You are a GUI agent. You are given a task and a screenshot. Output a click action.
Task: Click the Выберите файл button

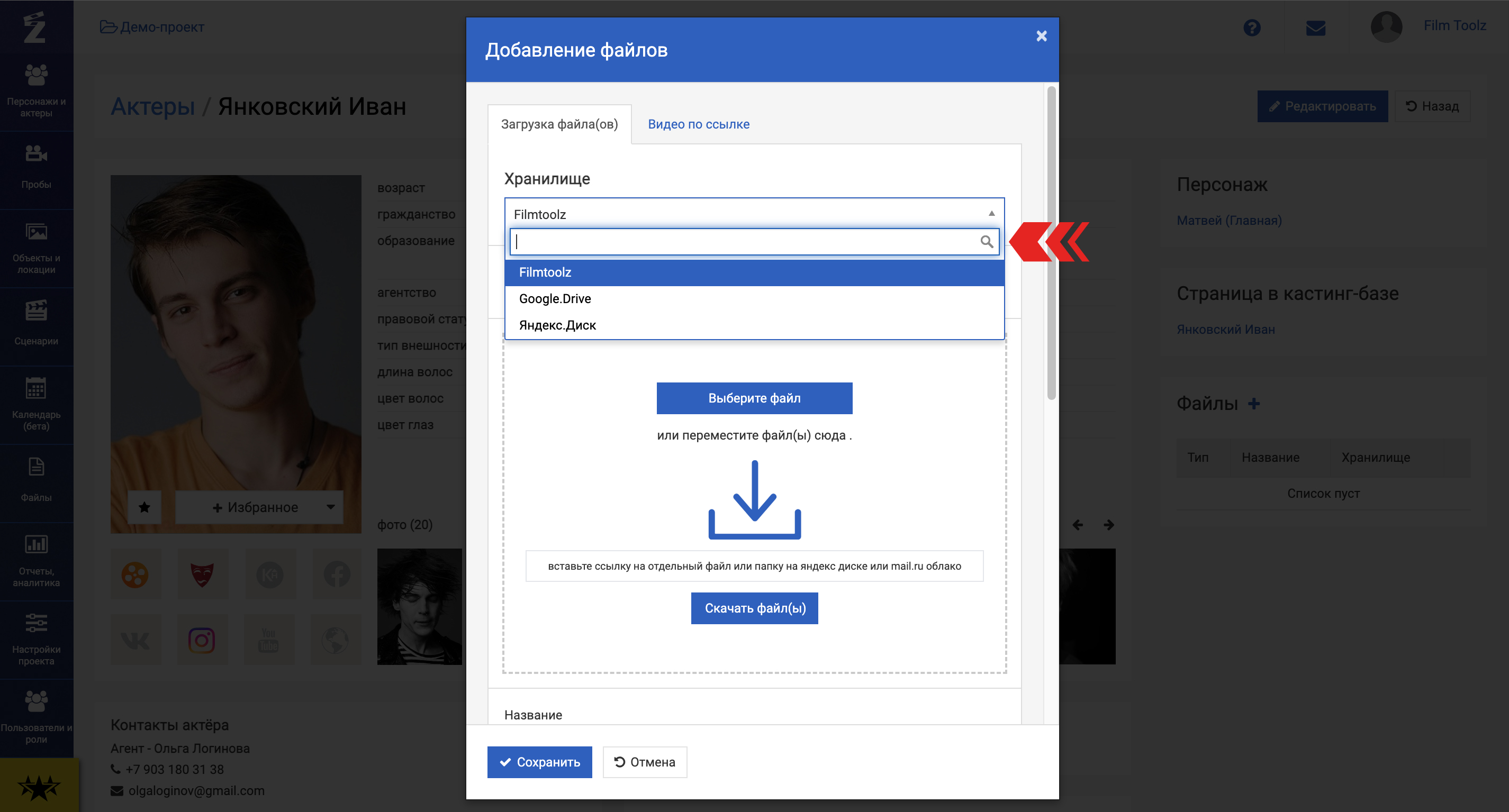[754, 398]
